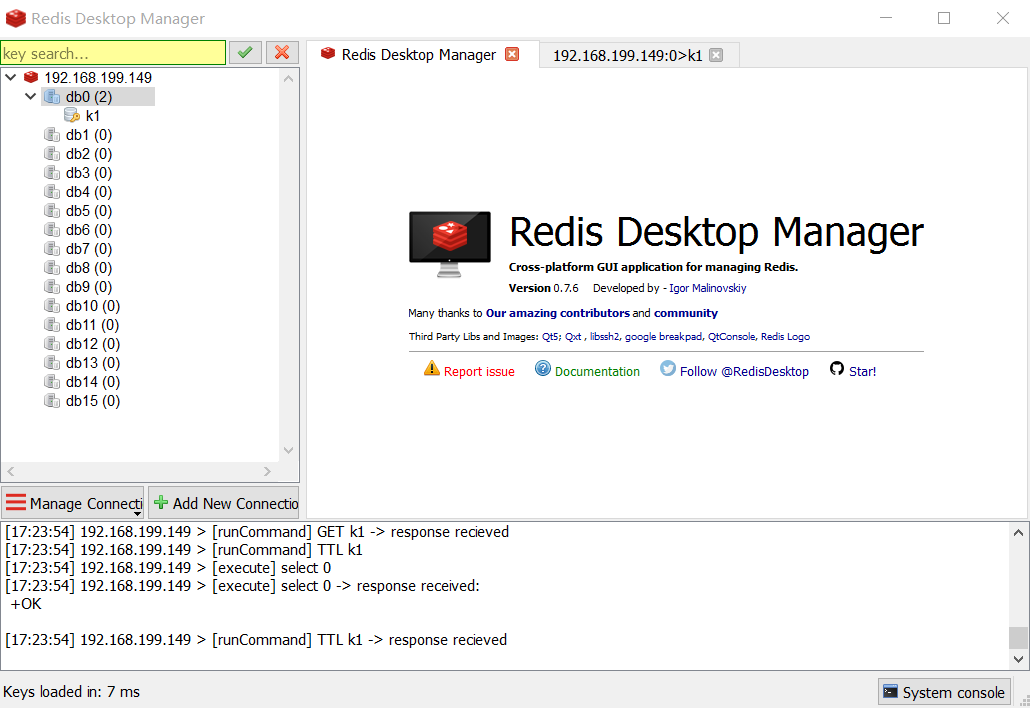The width and height of the screenshot is (1030, 708).
Task: Click the db5 database icon
Action: [52, 211]
